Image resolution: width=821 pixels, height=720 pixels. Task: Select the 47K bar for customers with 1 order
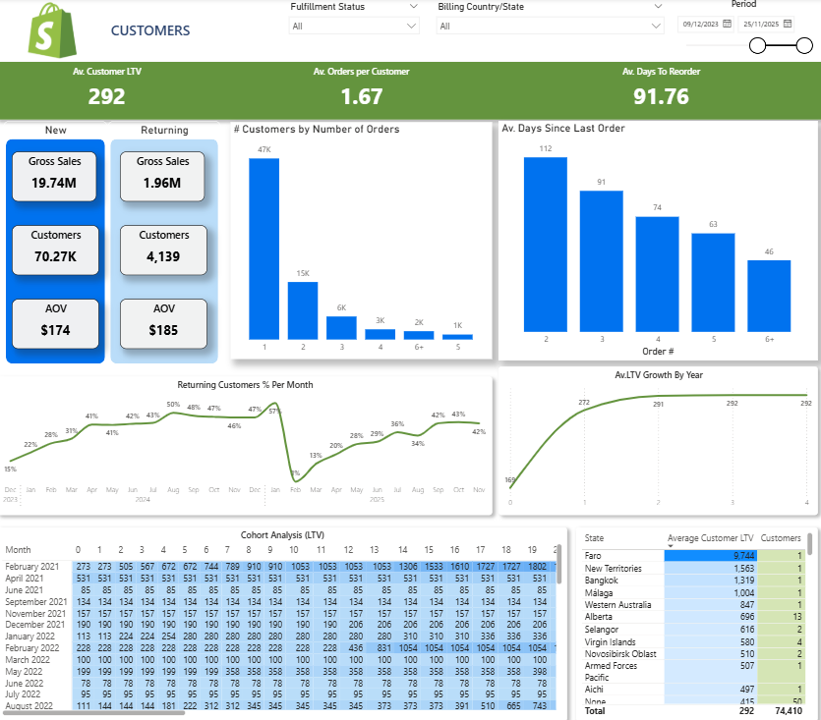(264, 249)
